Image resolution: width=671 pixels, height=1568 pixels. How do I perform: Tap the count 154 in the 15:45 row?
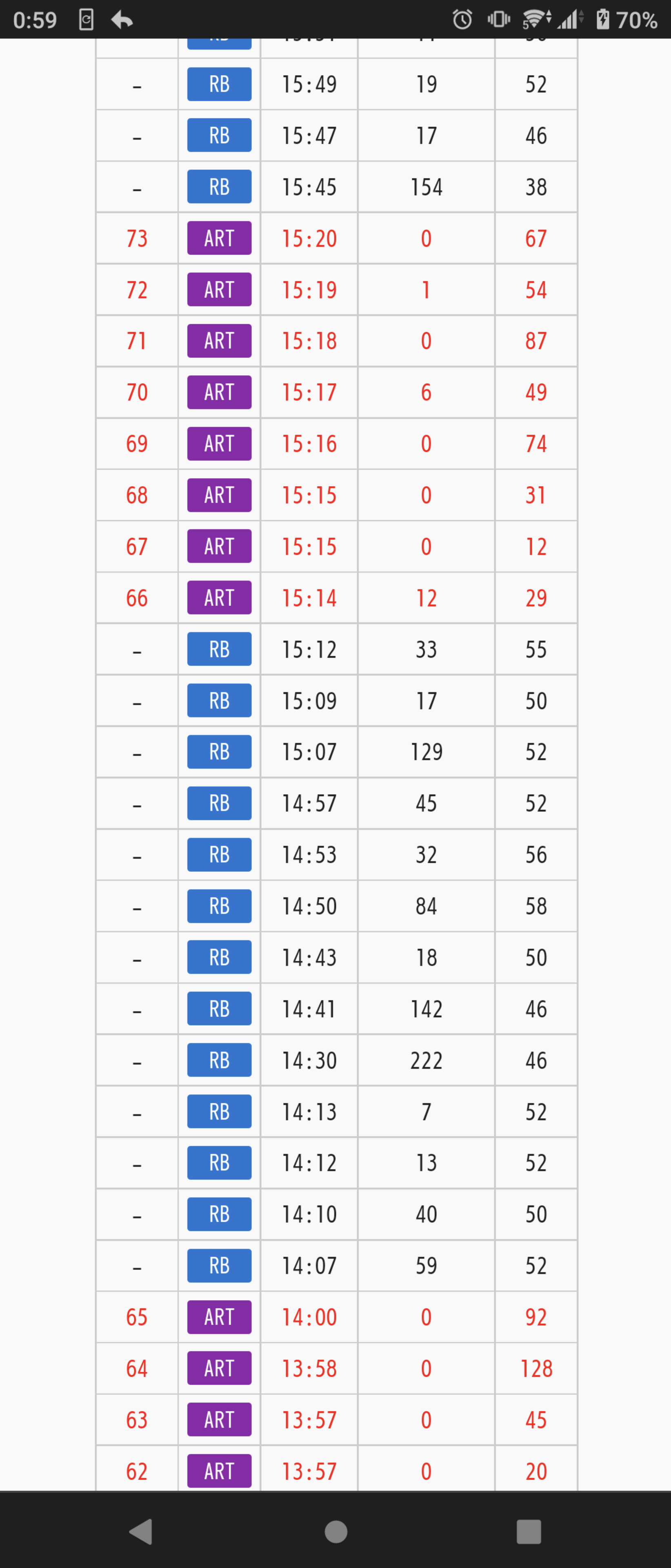(426, 187)
